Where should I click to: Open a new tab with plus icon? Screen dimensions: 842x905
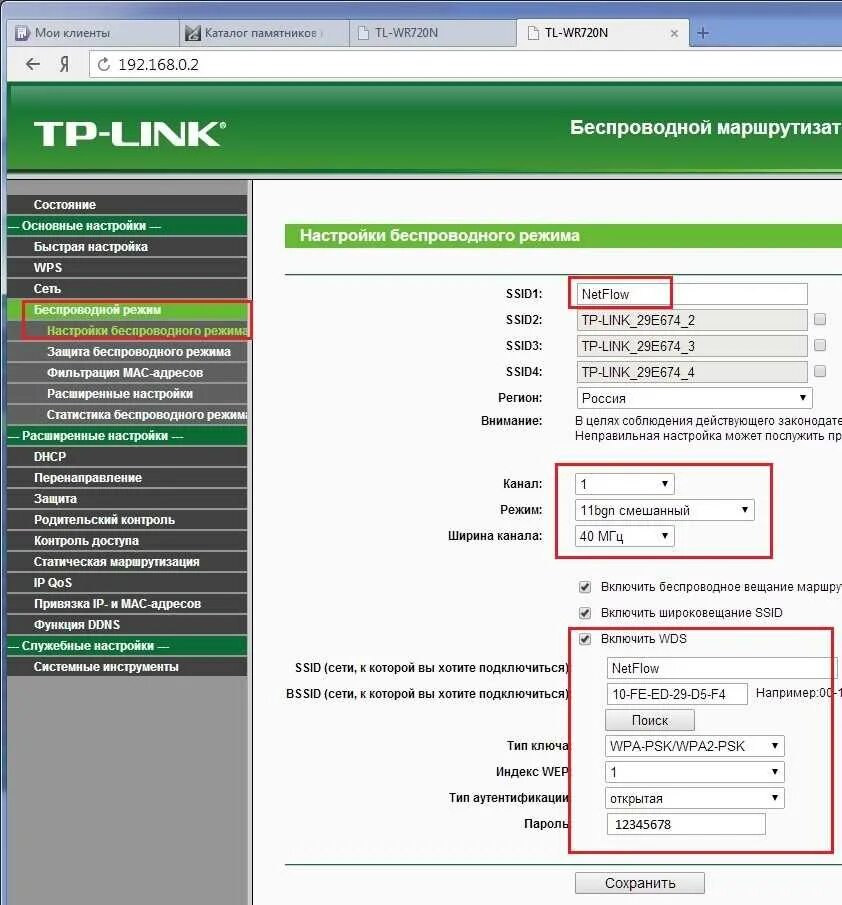coord(702,33)
